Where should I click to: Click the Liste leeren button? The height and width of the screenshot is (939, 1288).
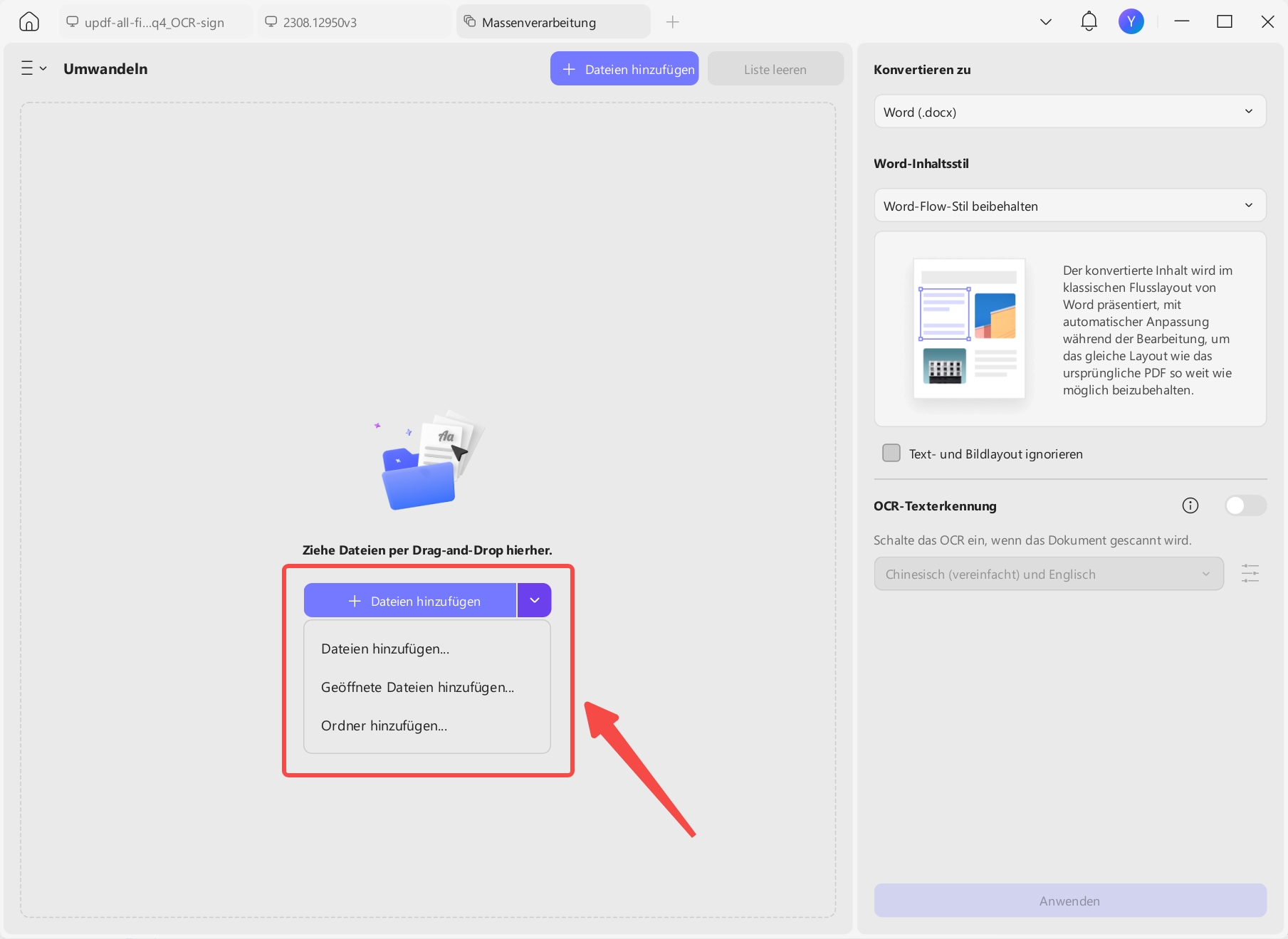775,69
